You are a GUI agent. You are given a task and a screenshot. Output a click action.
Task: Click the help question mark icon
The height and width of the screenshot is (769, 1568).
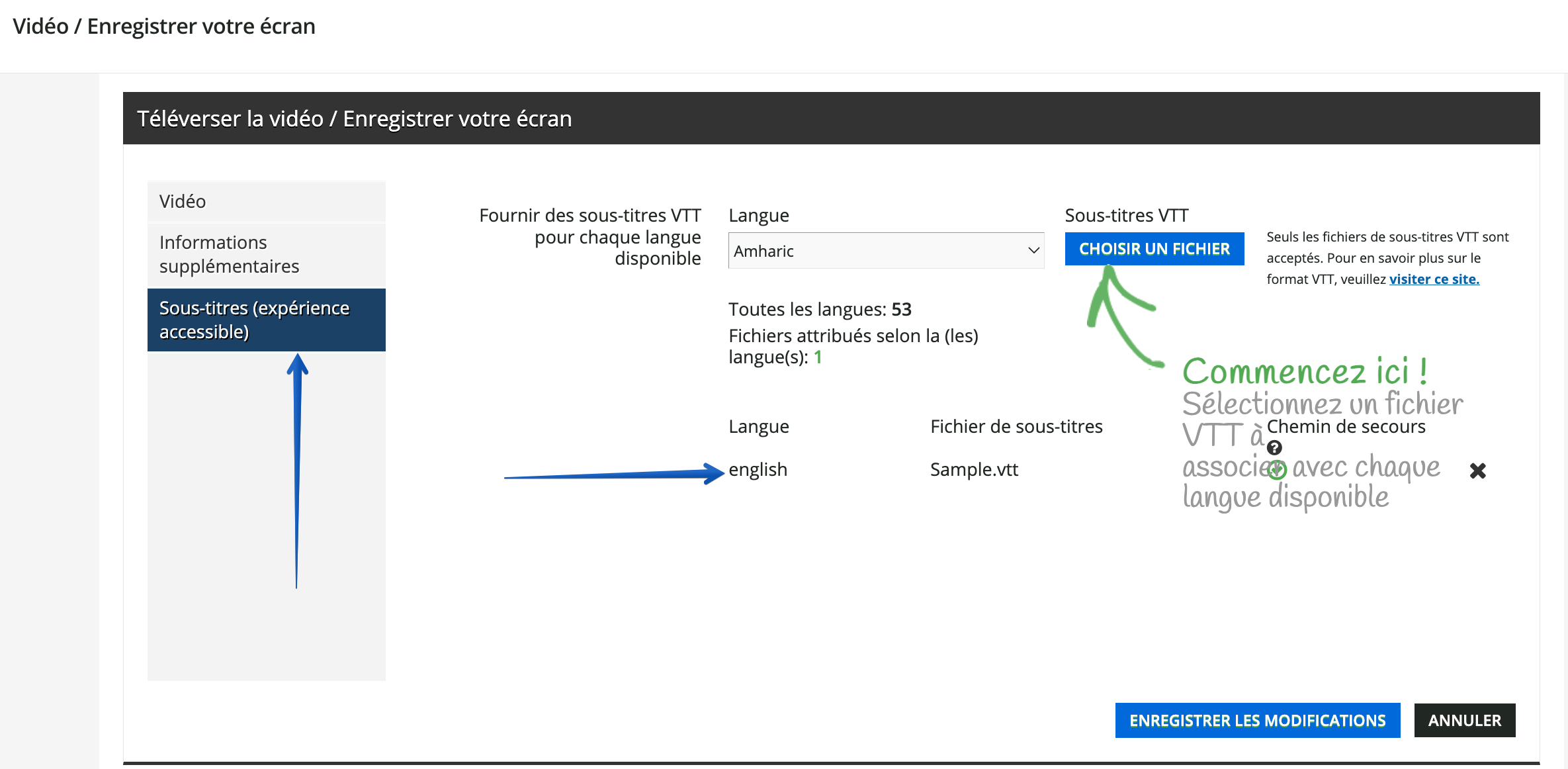pos(1274,448)
